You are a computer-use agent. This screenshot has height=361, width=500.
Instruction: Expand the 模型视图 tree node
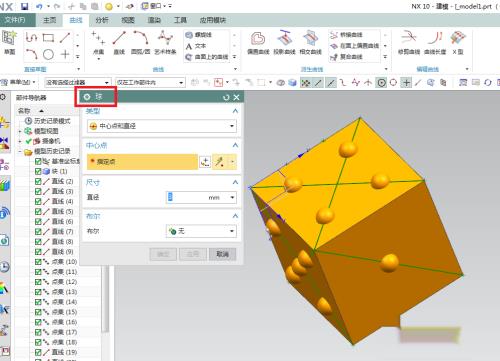pos(20,131)
